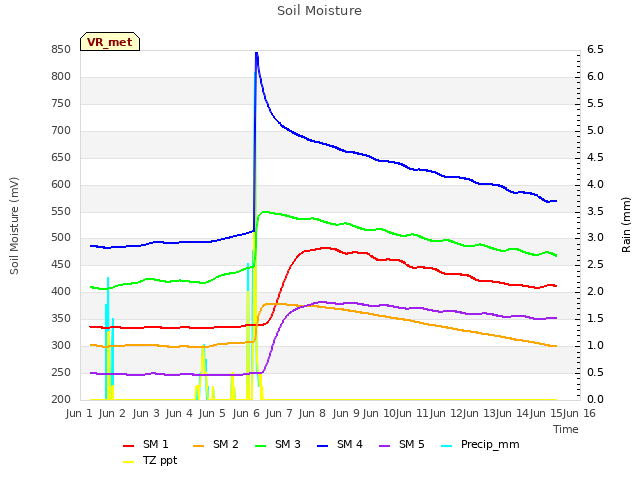Screen dimensions: 640x480
Task: Select the SM 5 legend label
Action: coord(411,444)
